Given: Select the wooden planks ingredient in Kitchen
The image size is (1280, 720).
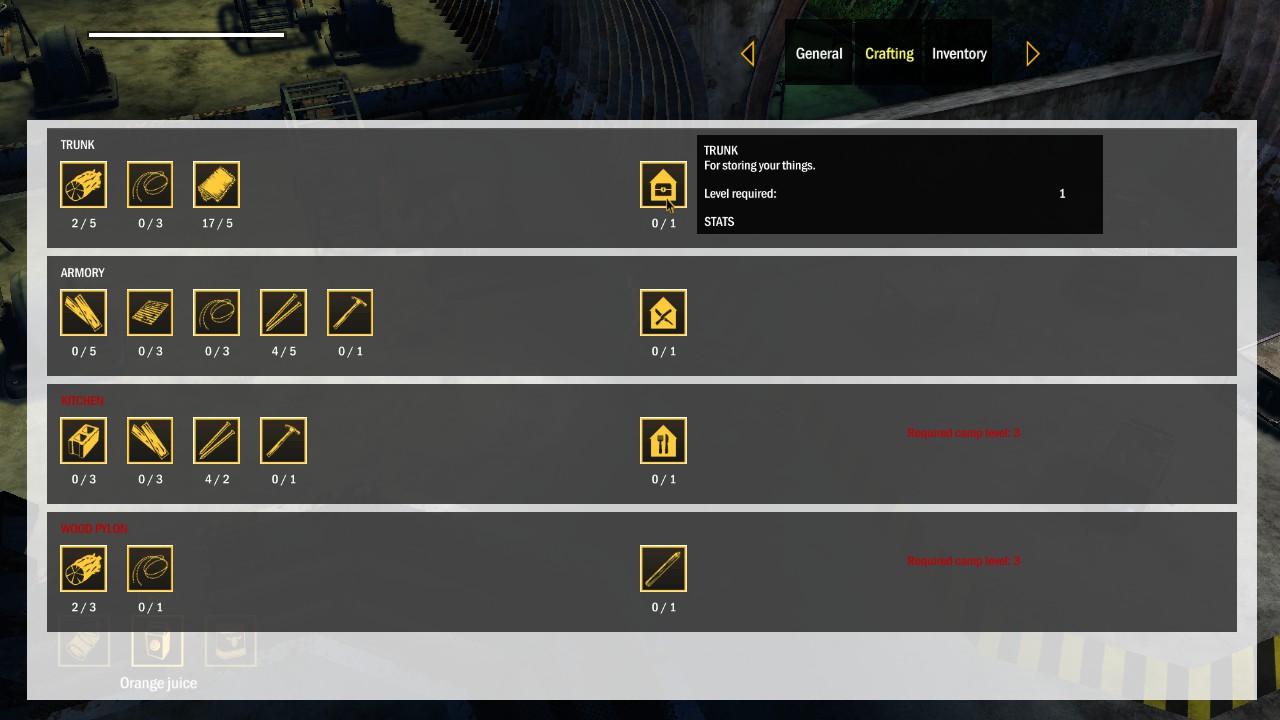Looking at the screenshot, I should pyautogui.click(x=150, y=441).
